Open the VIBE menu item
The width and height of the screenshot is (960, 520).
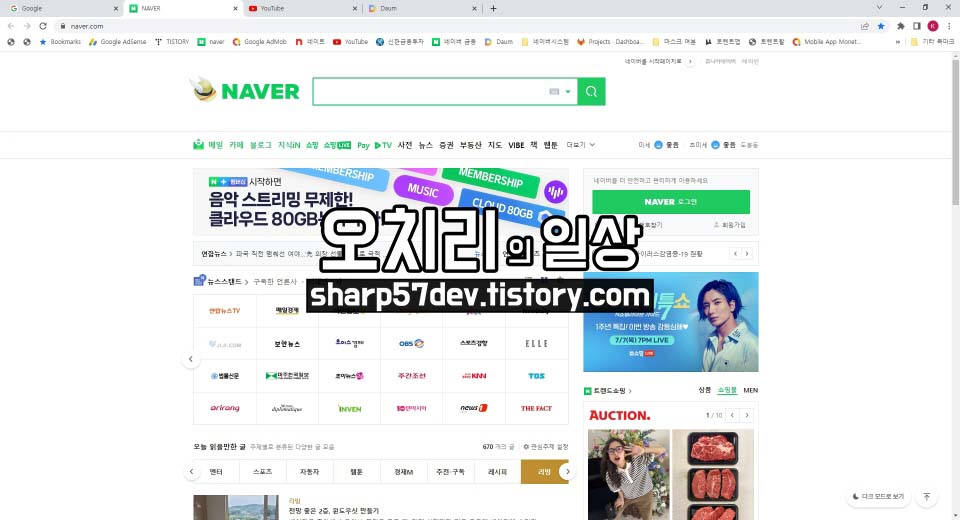pyautogui.click(x=516, y=145)
